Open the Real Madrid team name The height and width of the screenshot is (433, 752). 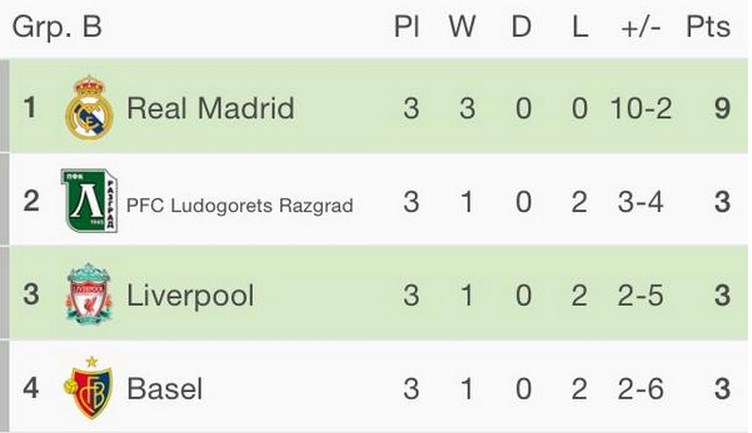211,108
